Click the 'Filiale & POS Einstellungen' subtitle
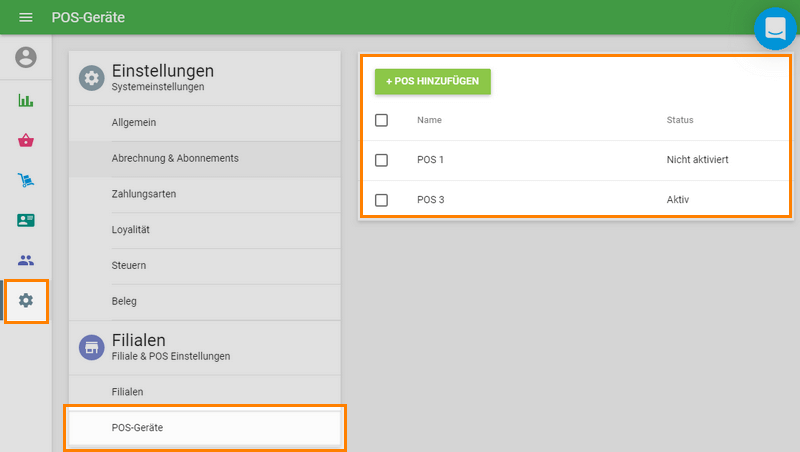This screenshot has width=800, height=452. click(x=171, y=356)
